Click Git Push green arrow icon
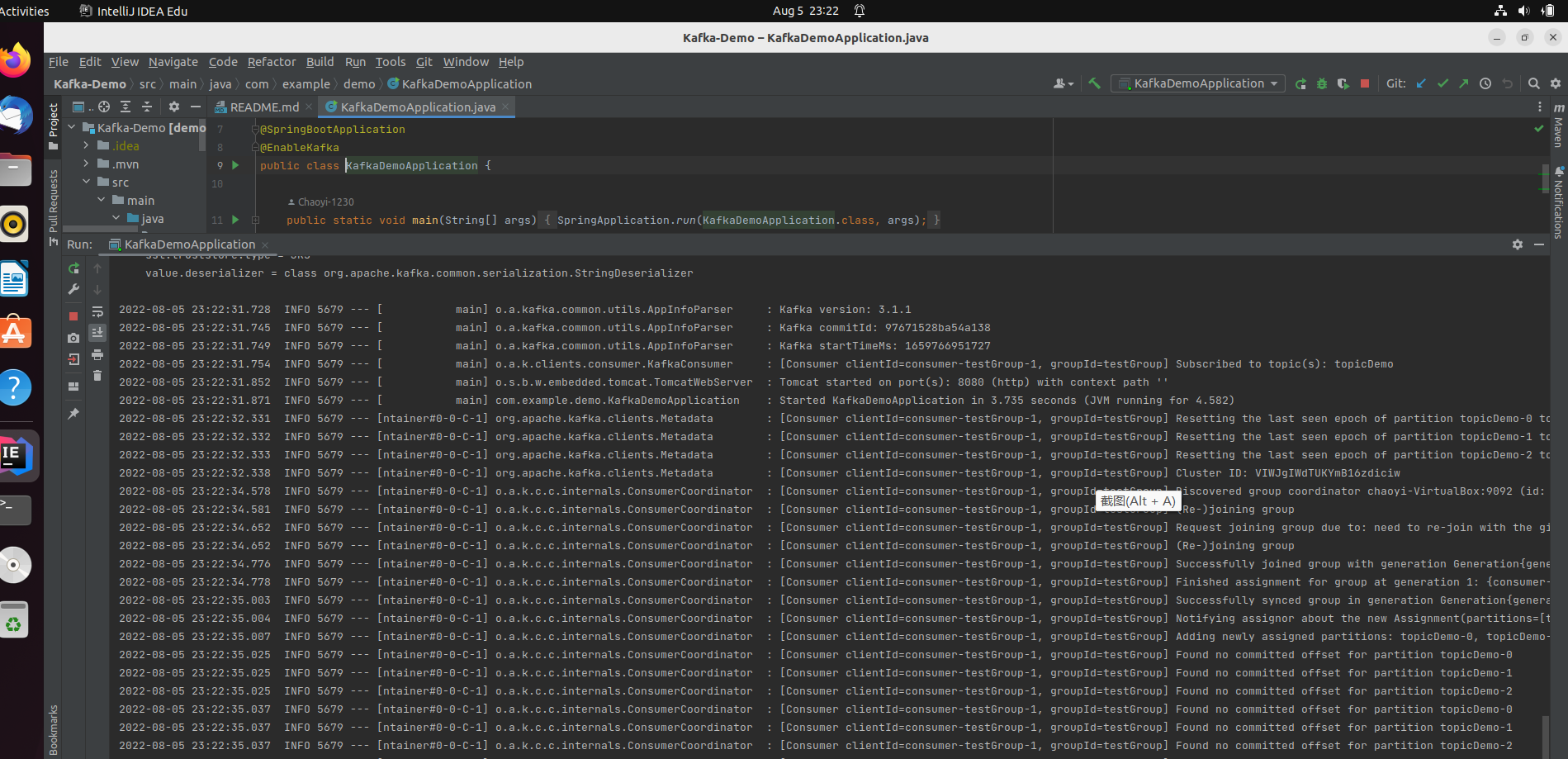The height and width of the screenshot is (759, 1568). pyautogui.click(x=1464, y=83)
